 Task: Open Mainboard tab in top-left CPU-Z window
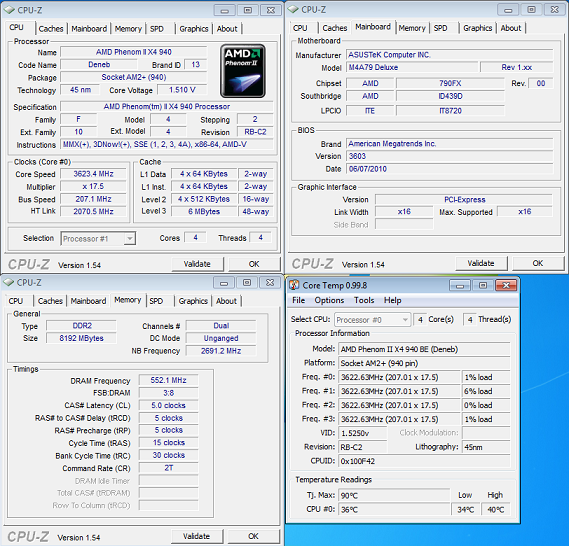pyautogui.click(x=89, y=29)
